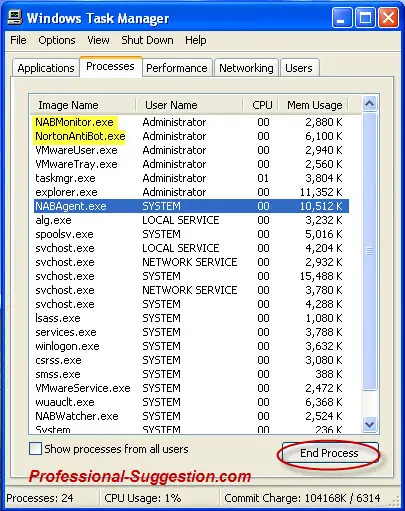The height and width of the screenshot is (511, 405).
Task: Click the Task Manager title bar icon
Action: click(x=15, y=17)
